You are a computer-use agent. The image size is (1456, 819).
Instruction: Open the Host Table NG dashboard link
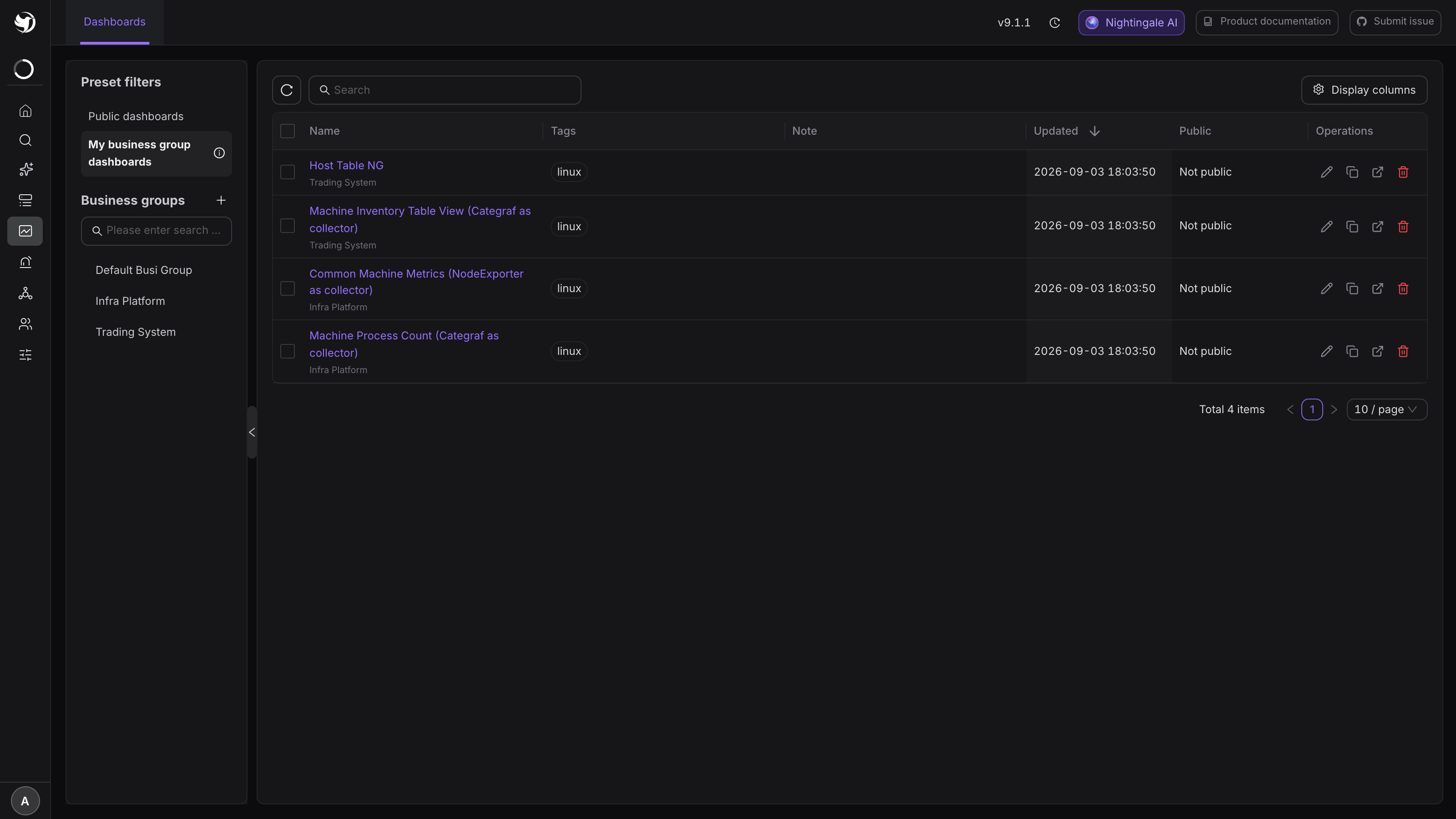point(346,166)
